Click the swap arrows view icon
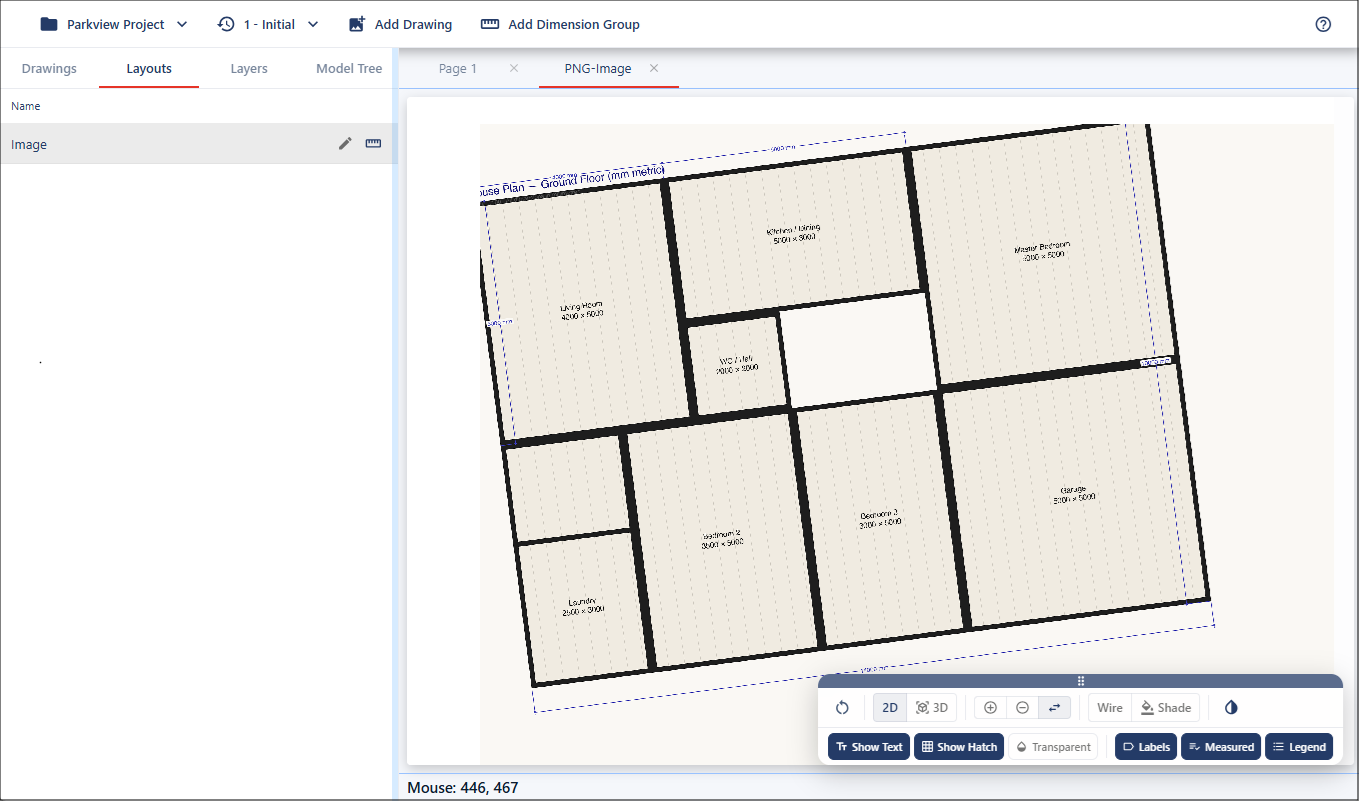1359x801 pixels. tap(1054, 707)
